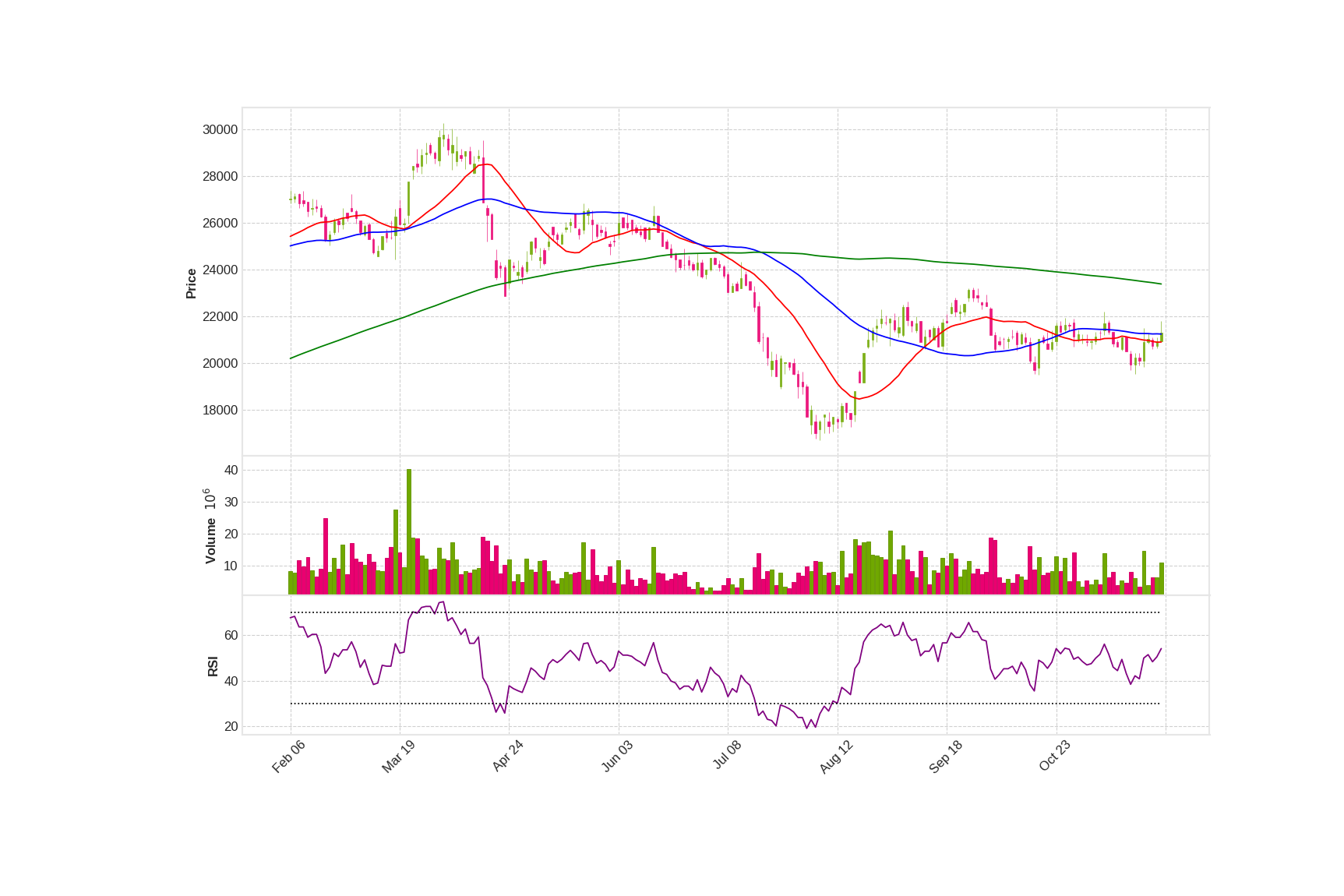Click the volume axis label 30
This screenshot has width=1344, height=896.
point(231,503)
